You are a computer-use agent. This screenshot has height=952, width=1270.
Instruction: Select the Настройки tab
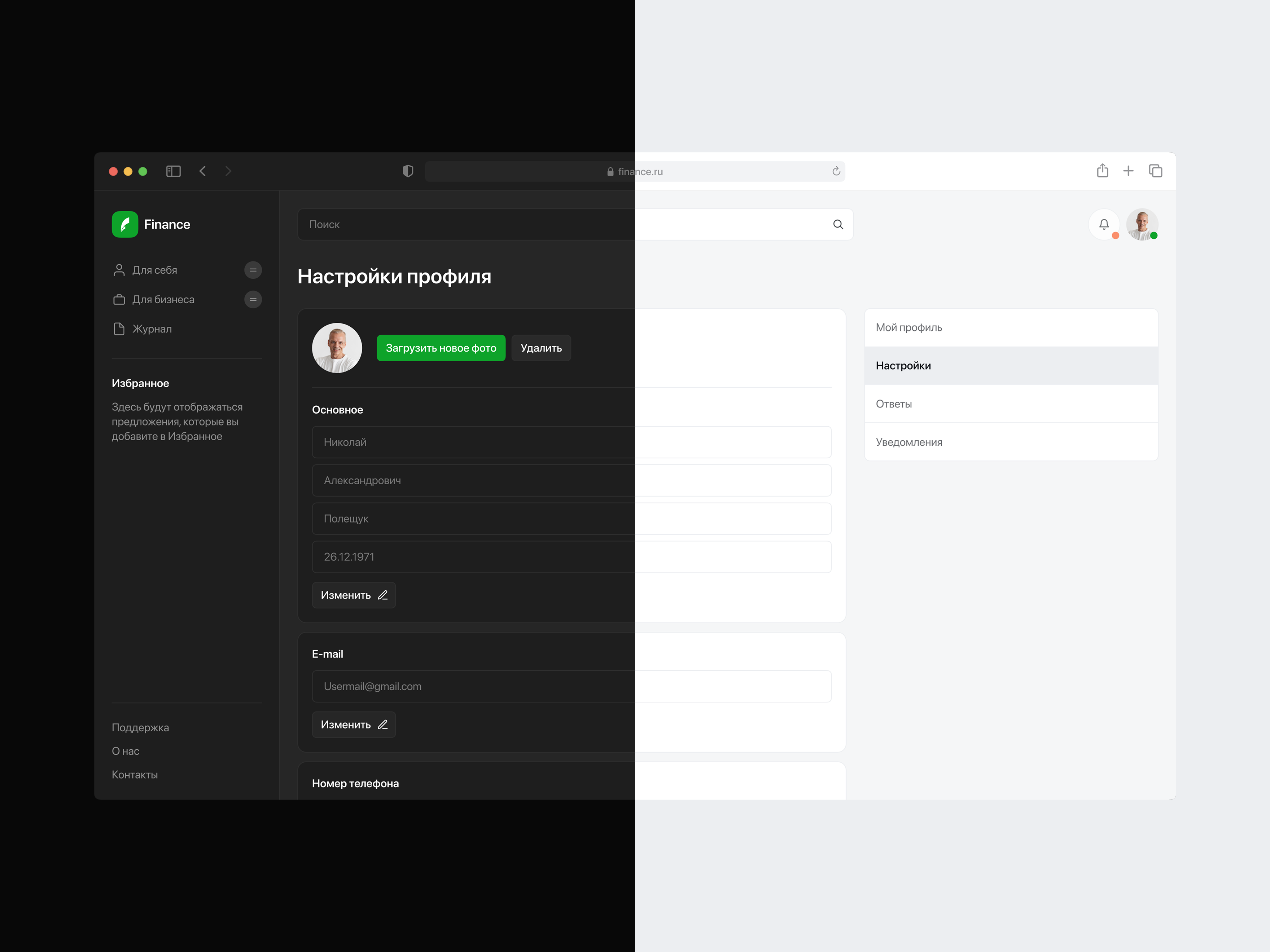tap(1011, 366)
